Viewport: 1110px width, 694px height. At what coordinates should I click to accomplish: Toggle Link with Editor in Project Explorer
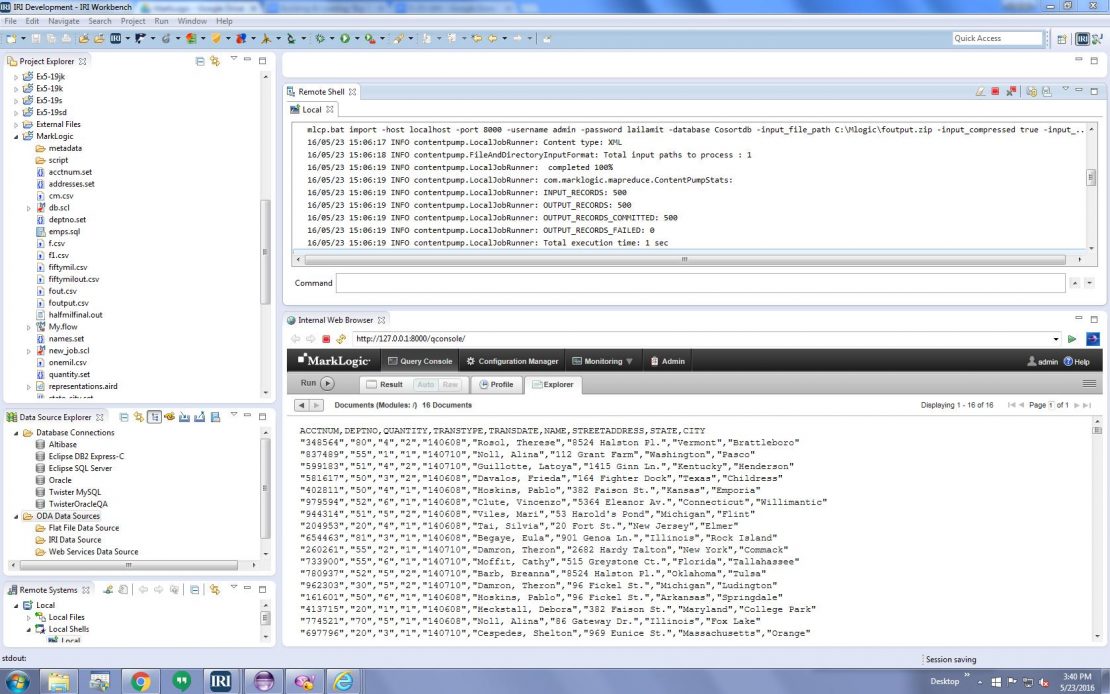214,62
